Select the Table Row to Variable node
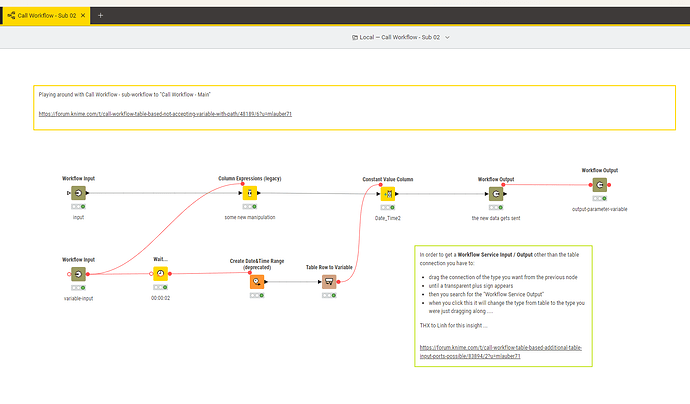This screenshot has height=404, width=690. pos(329,282)
